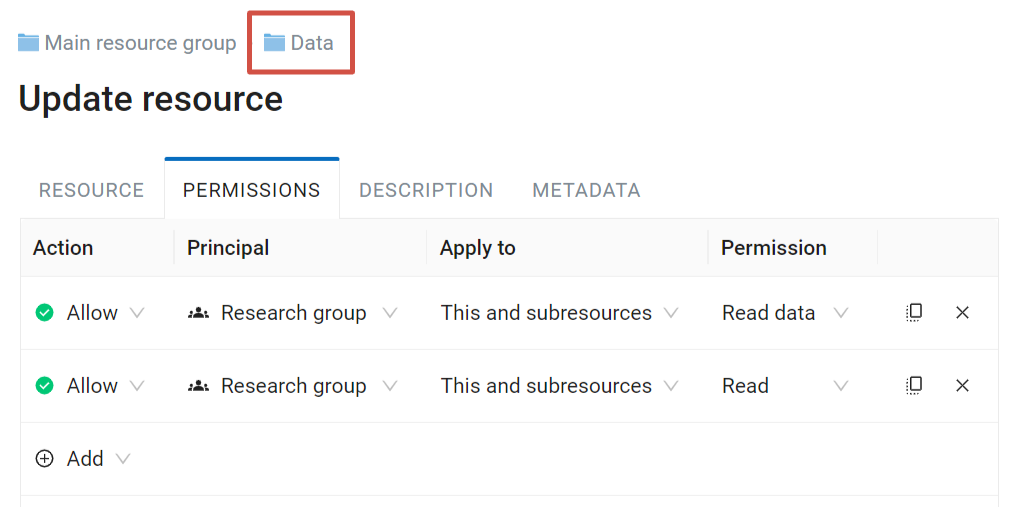This screenshot has height=507, width=1016.
Task: Click the Action column header
Action: (63, 248)
